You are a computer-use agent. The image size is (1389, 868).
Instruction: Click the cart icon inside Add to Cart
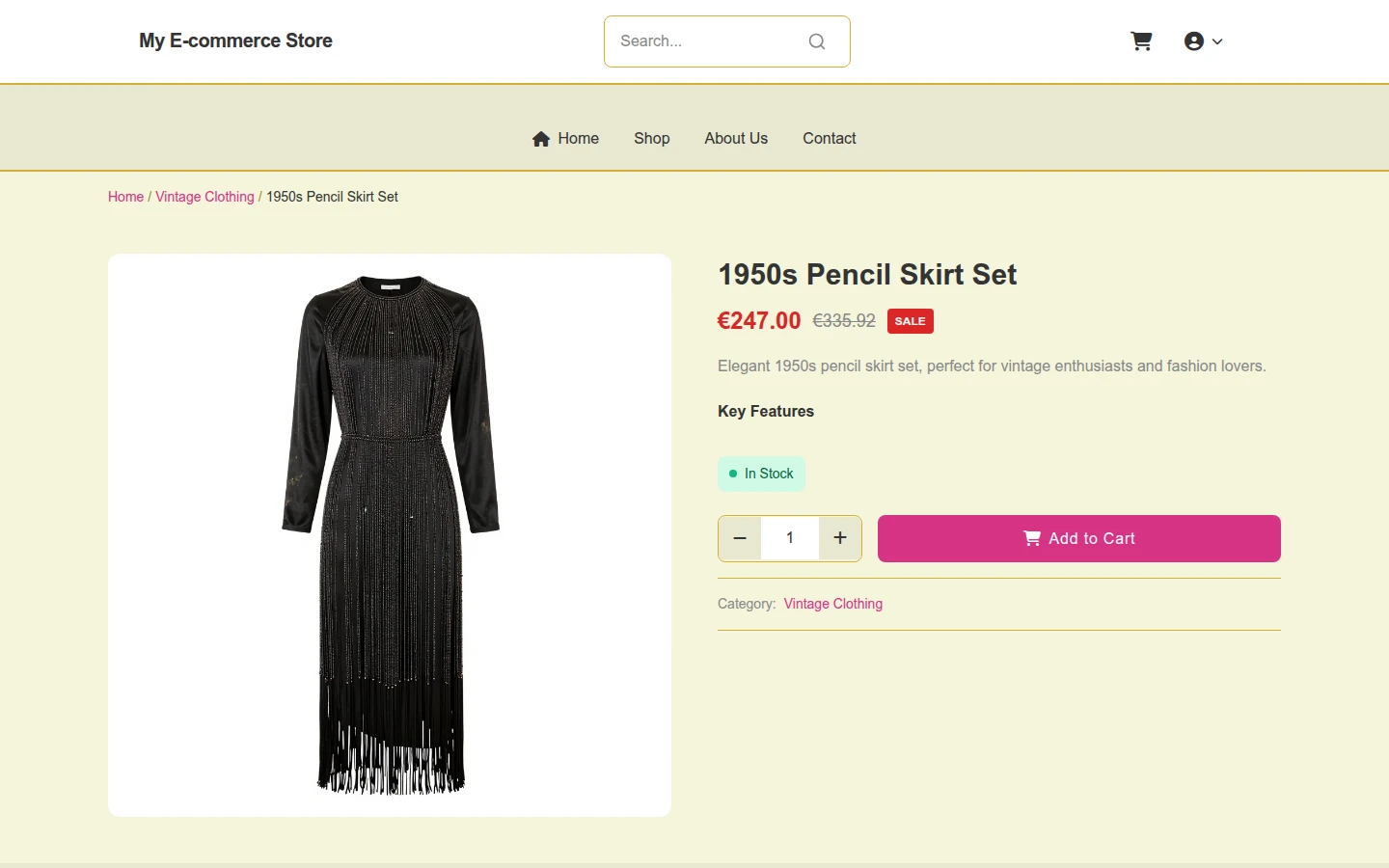[1032, 538]
